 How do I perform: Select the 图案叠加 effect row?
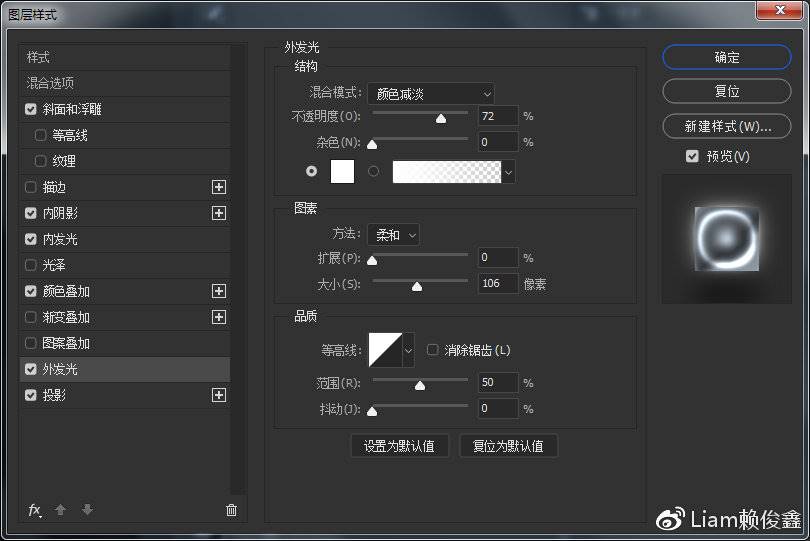click(x=125, y=343)
